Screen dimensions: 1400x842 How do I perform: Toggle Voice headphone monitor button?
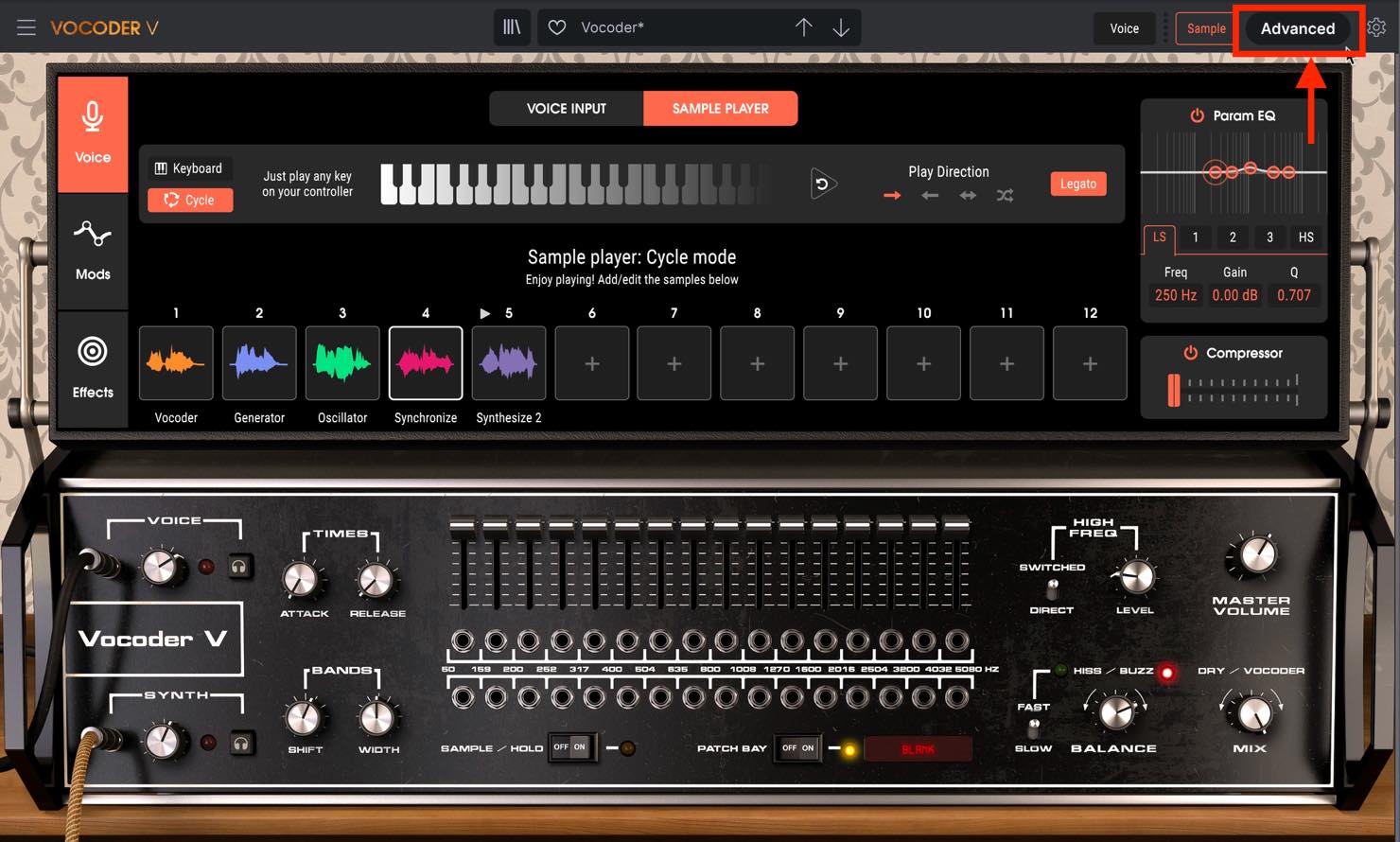tap(240, 567)
